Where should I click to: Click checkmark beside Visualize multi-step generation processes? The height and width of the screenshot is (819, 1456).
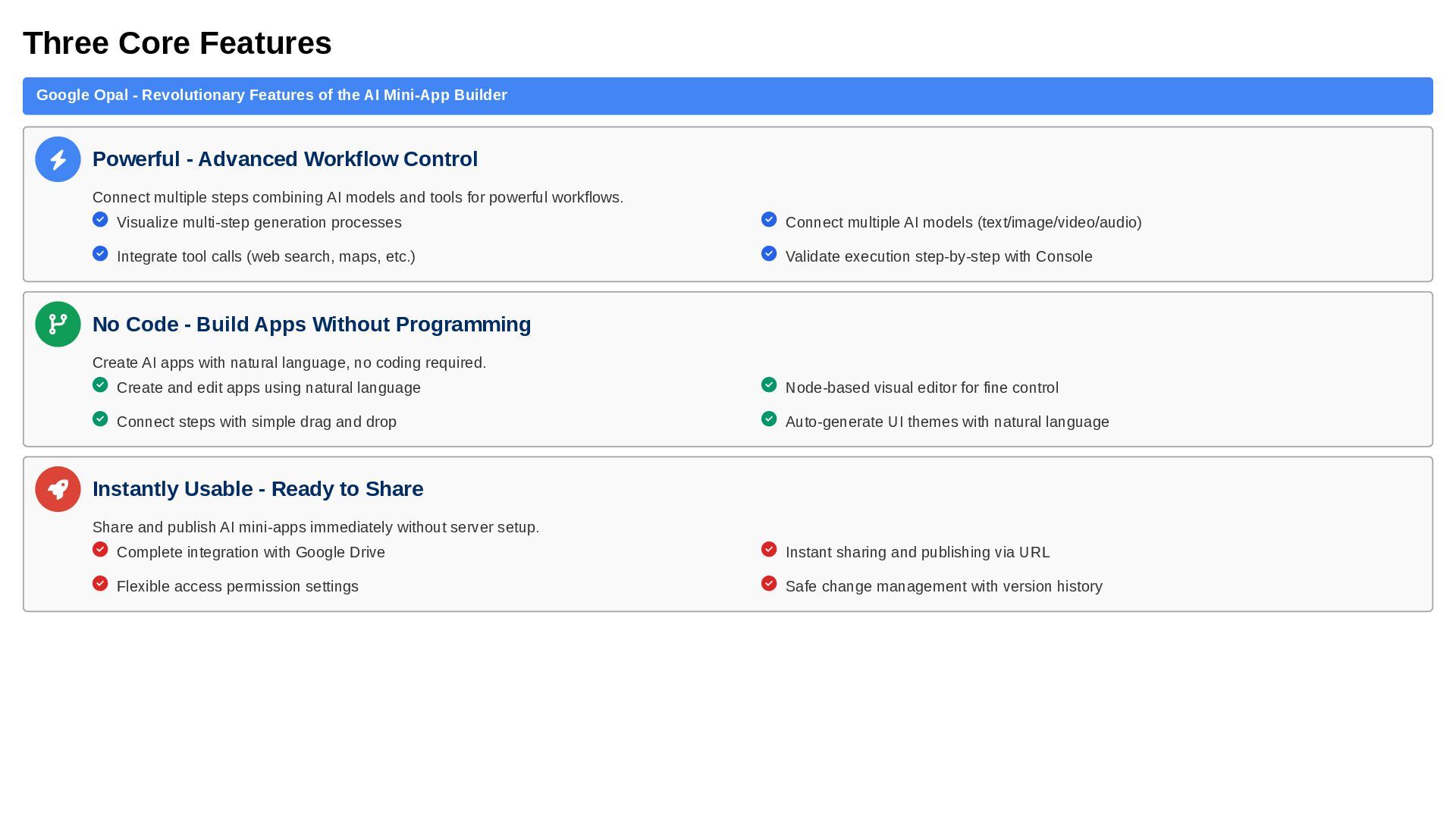(x=100, y=220)
